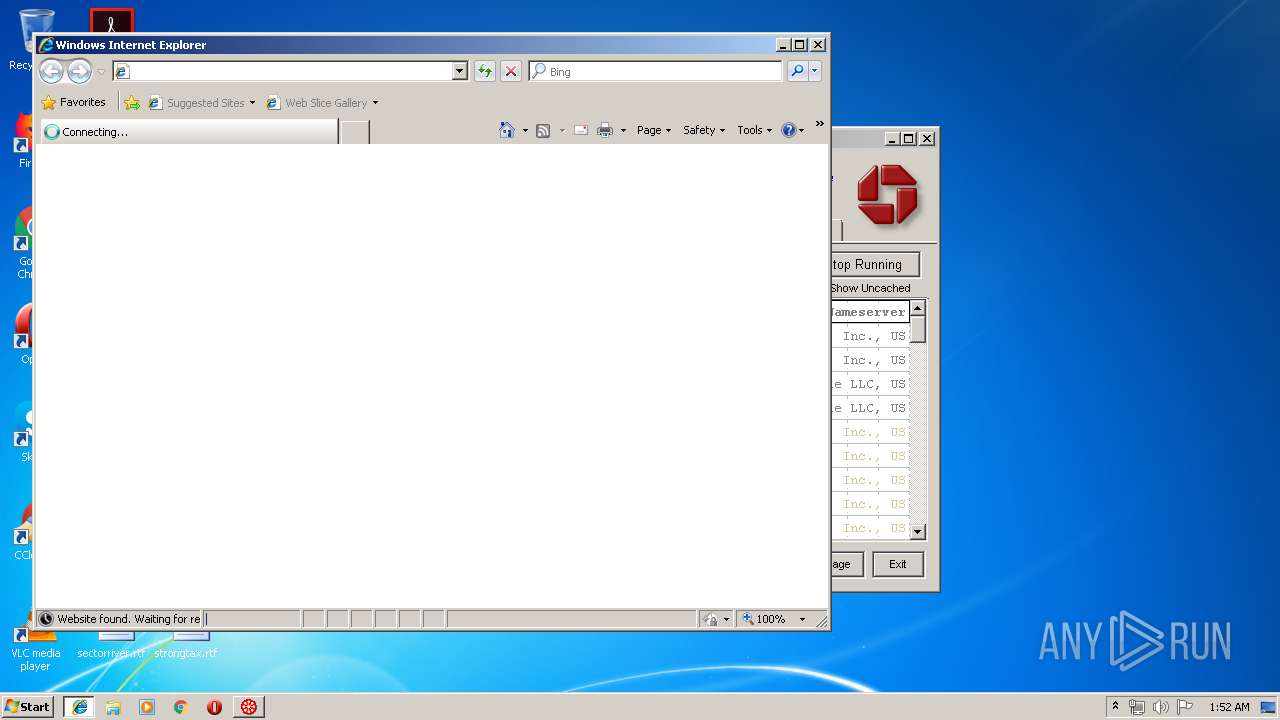This screenshot has width=1280, height=720.
Task: Open the recent pages dropdown arrow
Action: coord(101,72)
